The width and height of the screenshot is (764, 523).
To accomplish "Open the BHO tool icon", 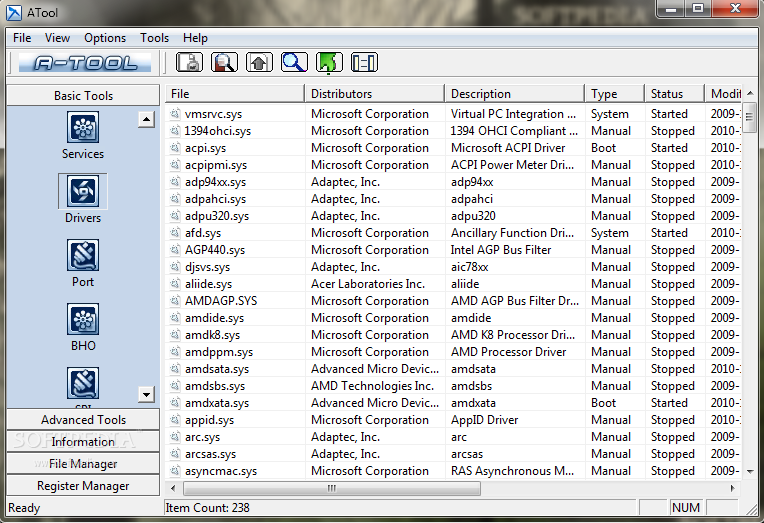I will 83,319.
